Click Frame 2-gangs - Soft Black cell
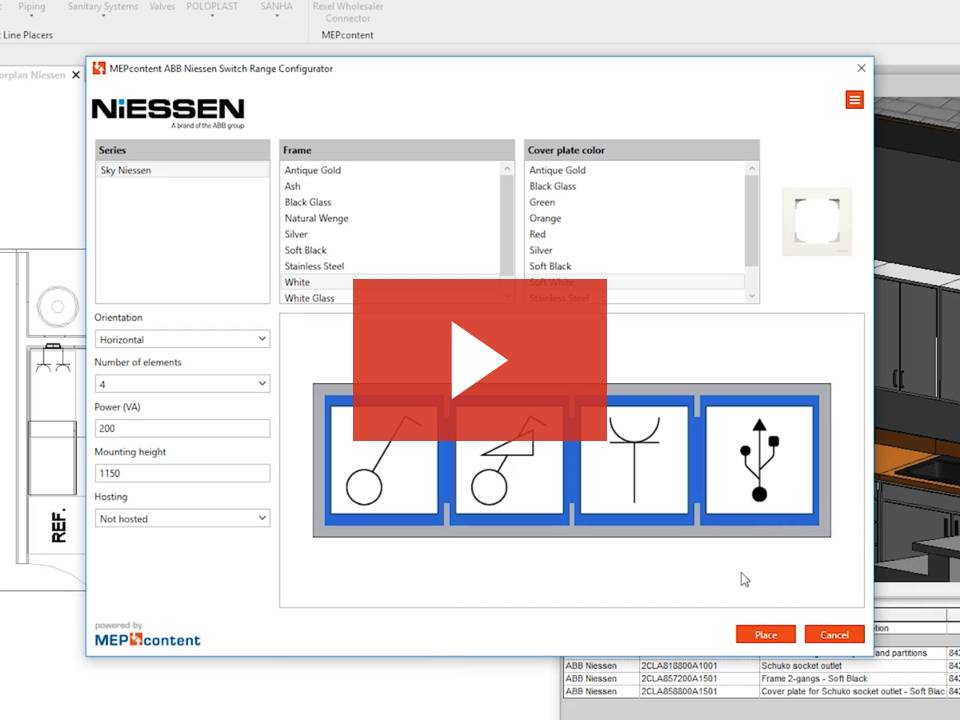 pos(853,678)
